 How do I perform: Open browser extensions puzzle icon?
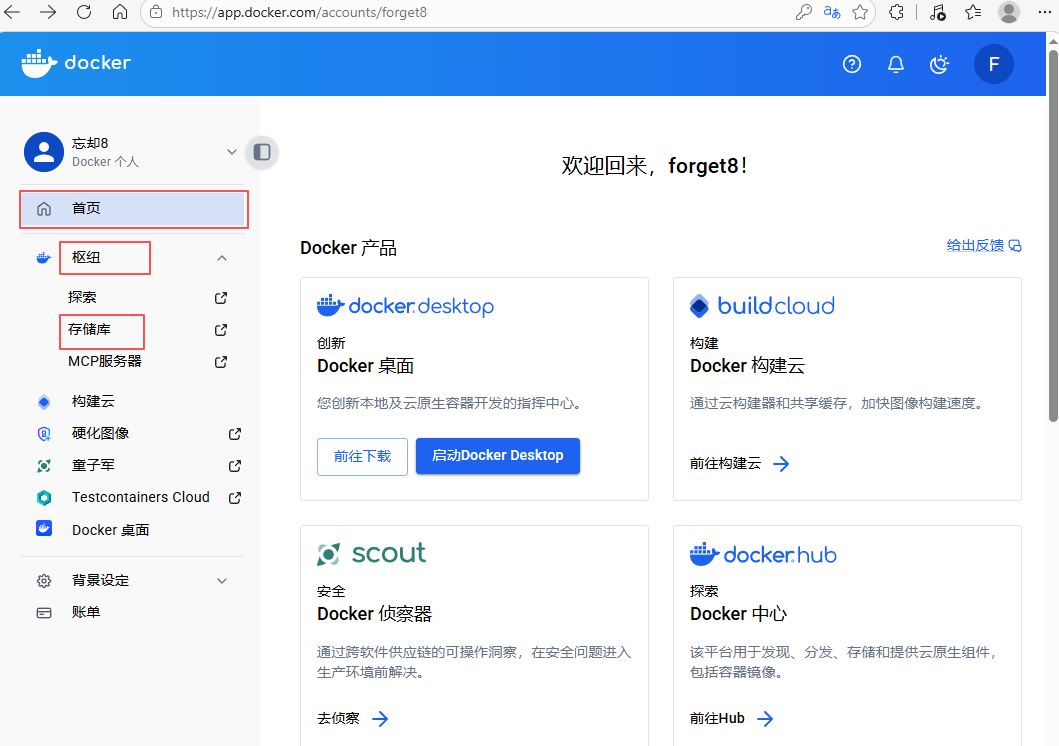tap(896, 12)
